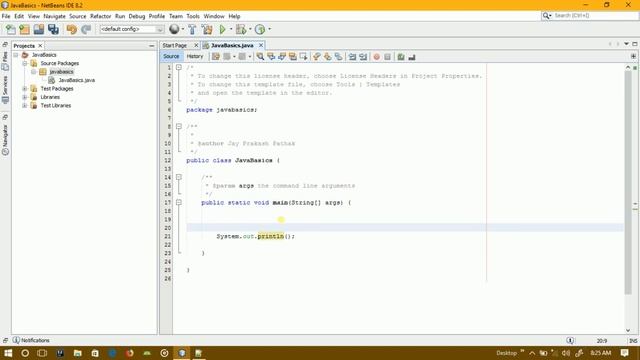Collapse the Source Packages node
Viewport: 640px width, 360px height.
pyautogui.click(x=24, y=63)
